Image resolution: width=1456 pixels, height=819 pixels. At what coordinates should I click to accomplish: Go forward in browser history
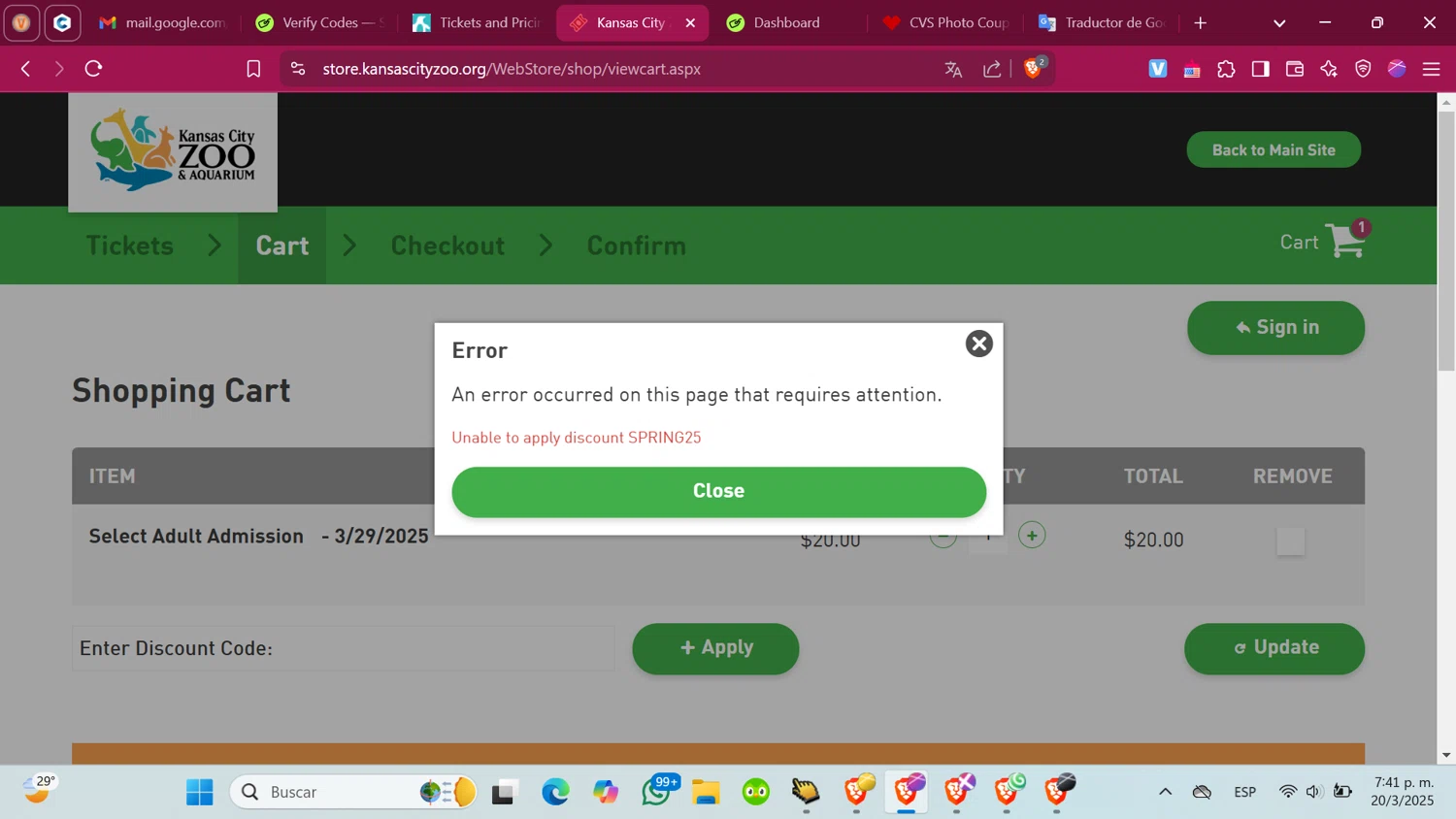pos(59,69)
